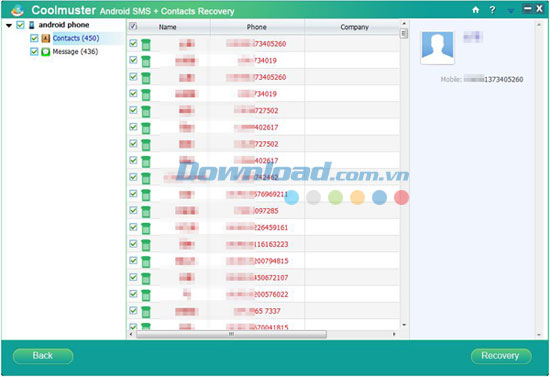Screen dimensions: 550x377
Task: Select phone number ending 097285
Action: [x=256, y=211]
